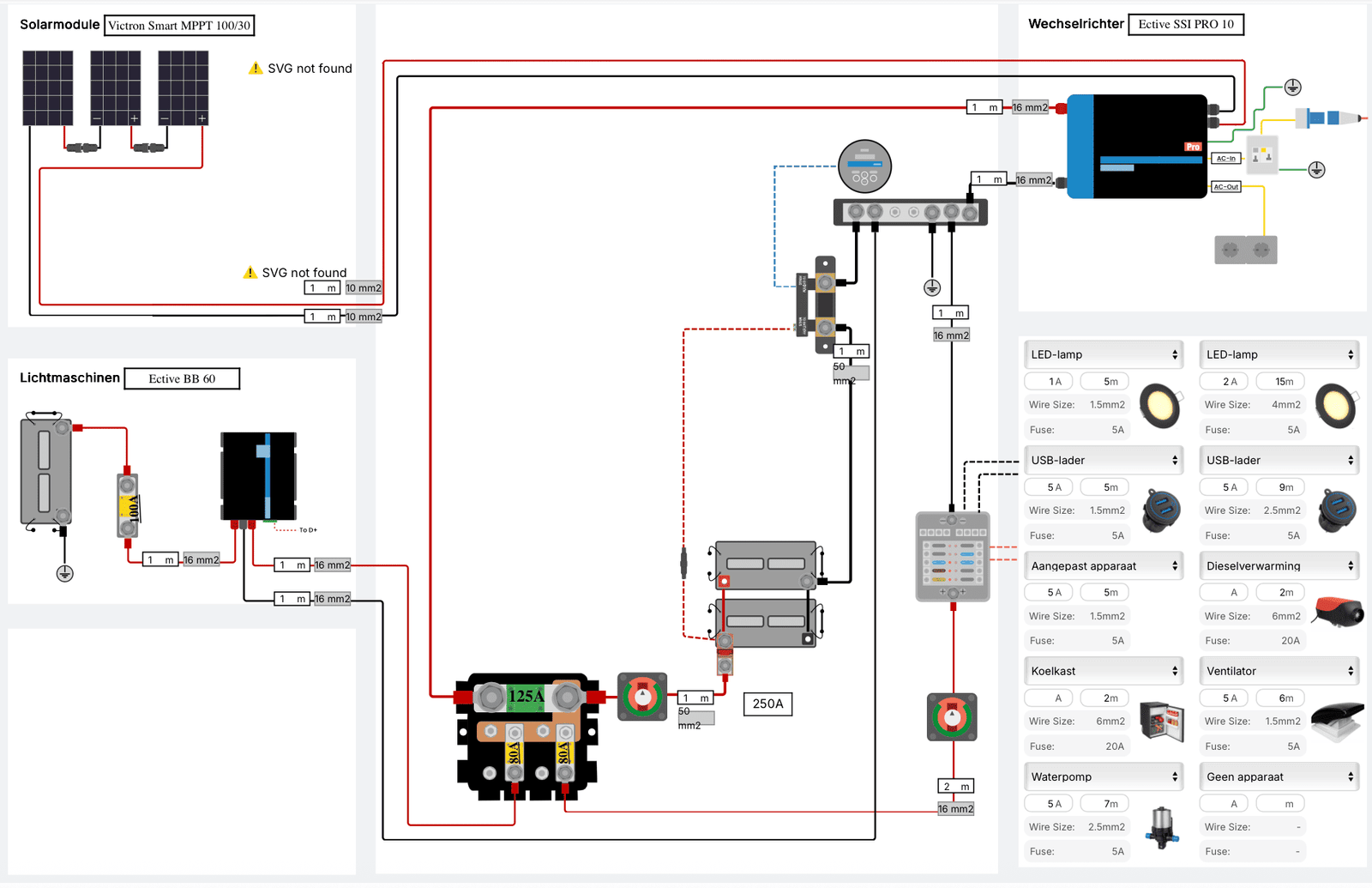
Task: Click the water pump icon in the Waterpomp row
Action: click(1162, 826)
